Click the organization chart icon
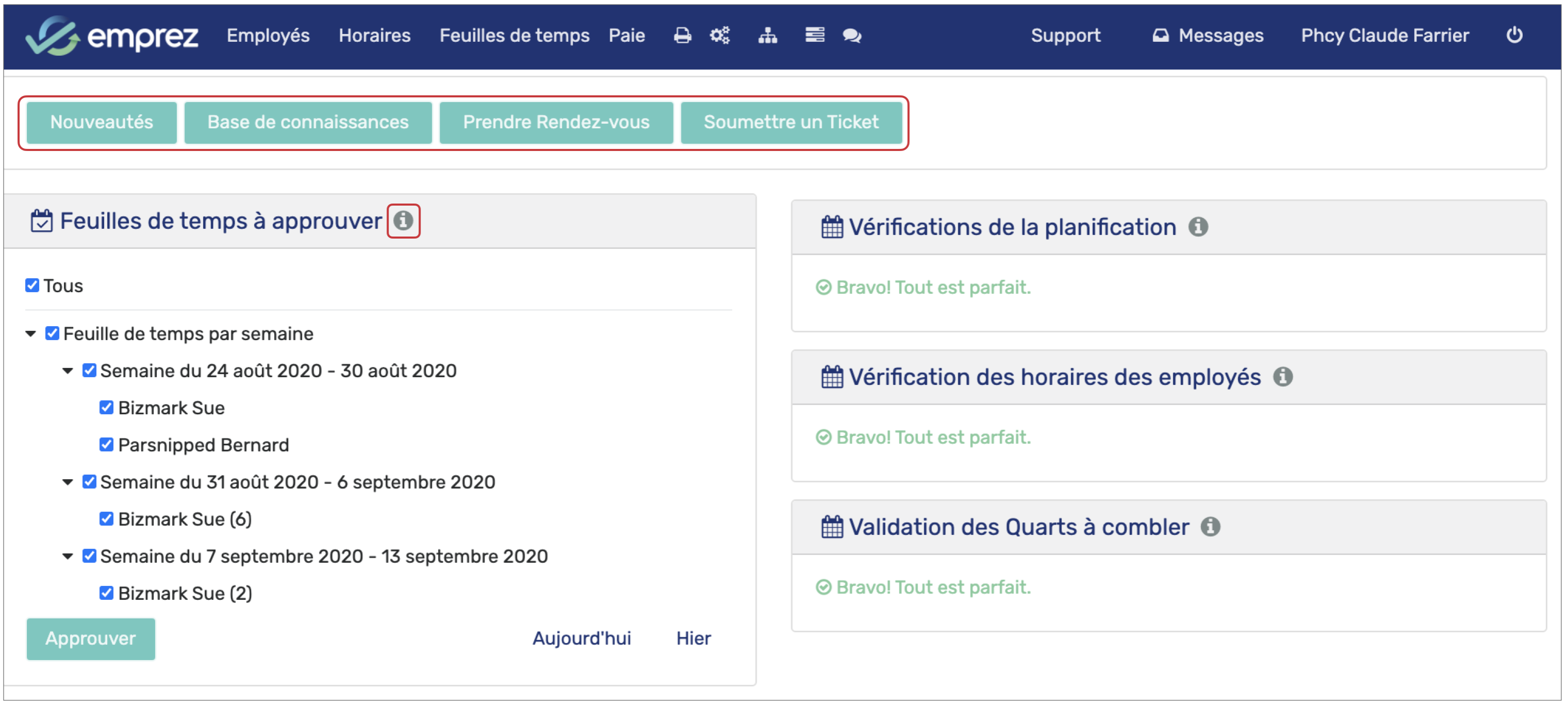The height and width of the screenshot is (707, 1568). (x=767, y=36)
